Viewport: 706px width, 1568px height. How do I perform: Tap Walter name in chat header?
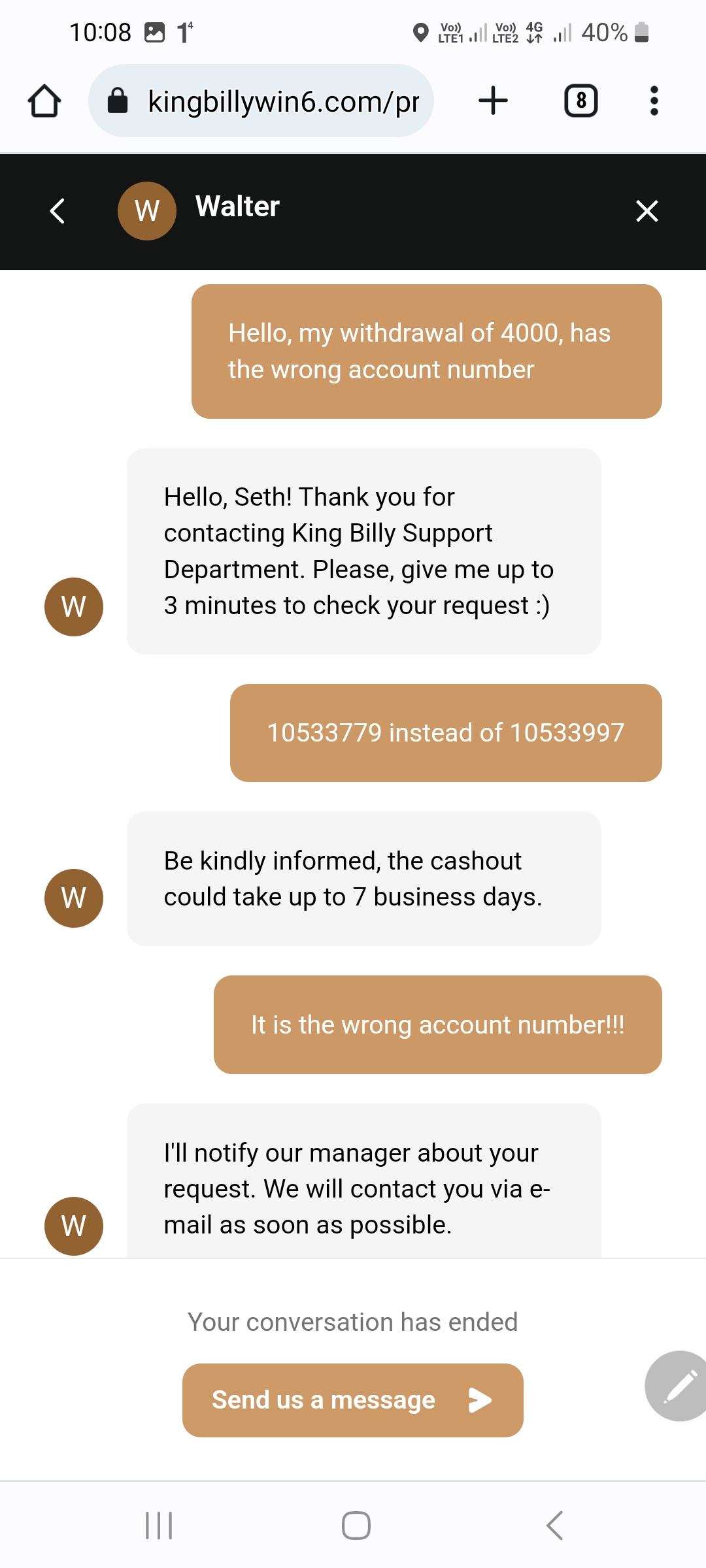point(237,206)
